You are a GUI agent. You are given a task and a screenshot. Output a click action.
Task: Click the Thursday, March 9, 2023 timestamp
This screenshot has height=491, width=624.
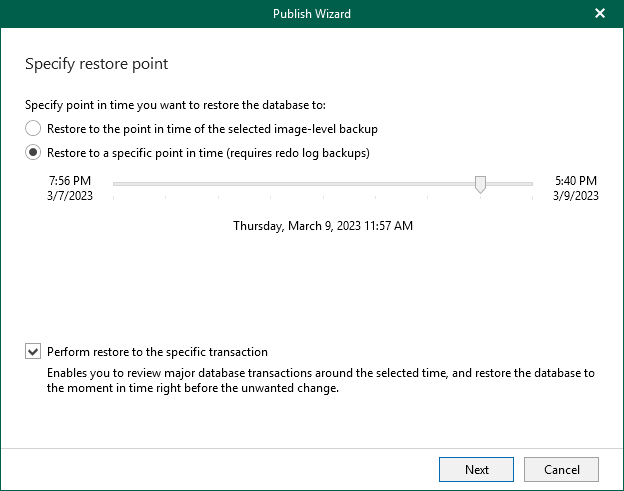click(322, 226)
